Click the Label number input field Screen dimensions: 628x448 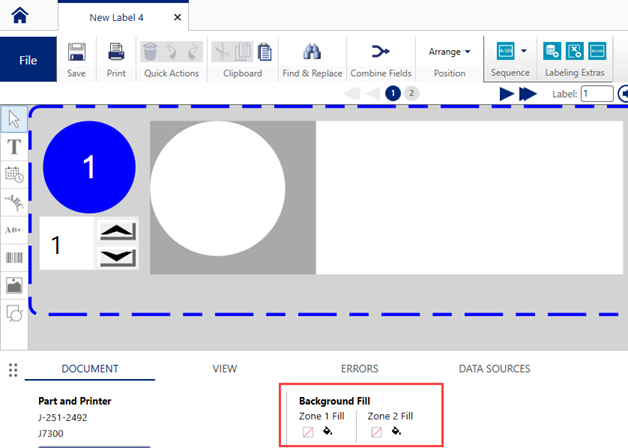coord(597,94)
